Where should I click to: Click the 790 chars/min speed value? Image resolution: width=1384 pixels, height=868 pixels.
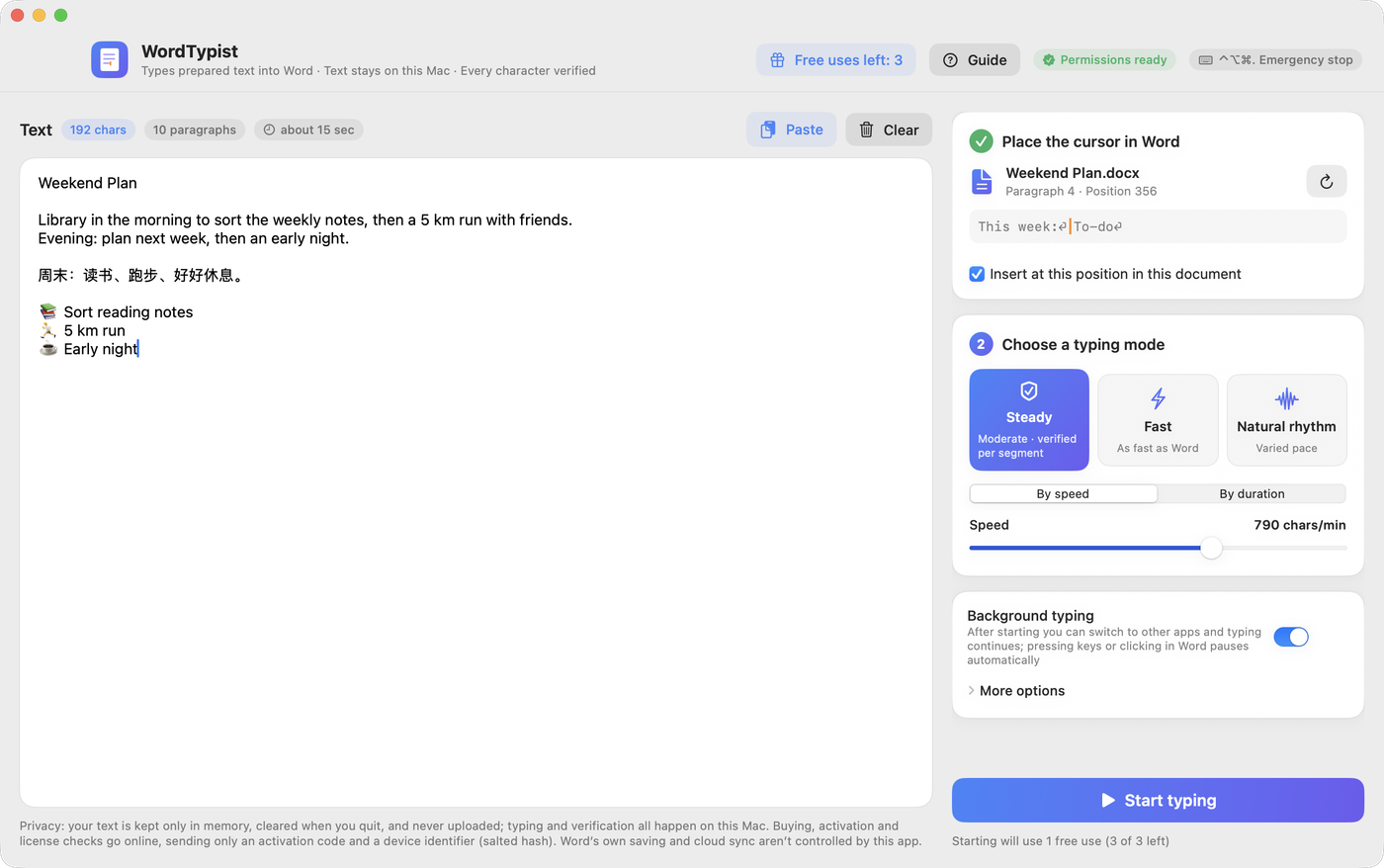[x=1300, y=525]
